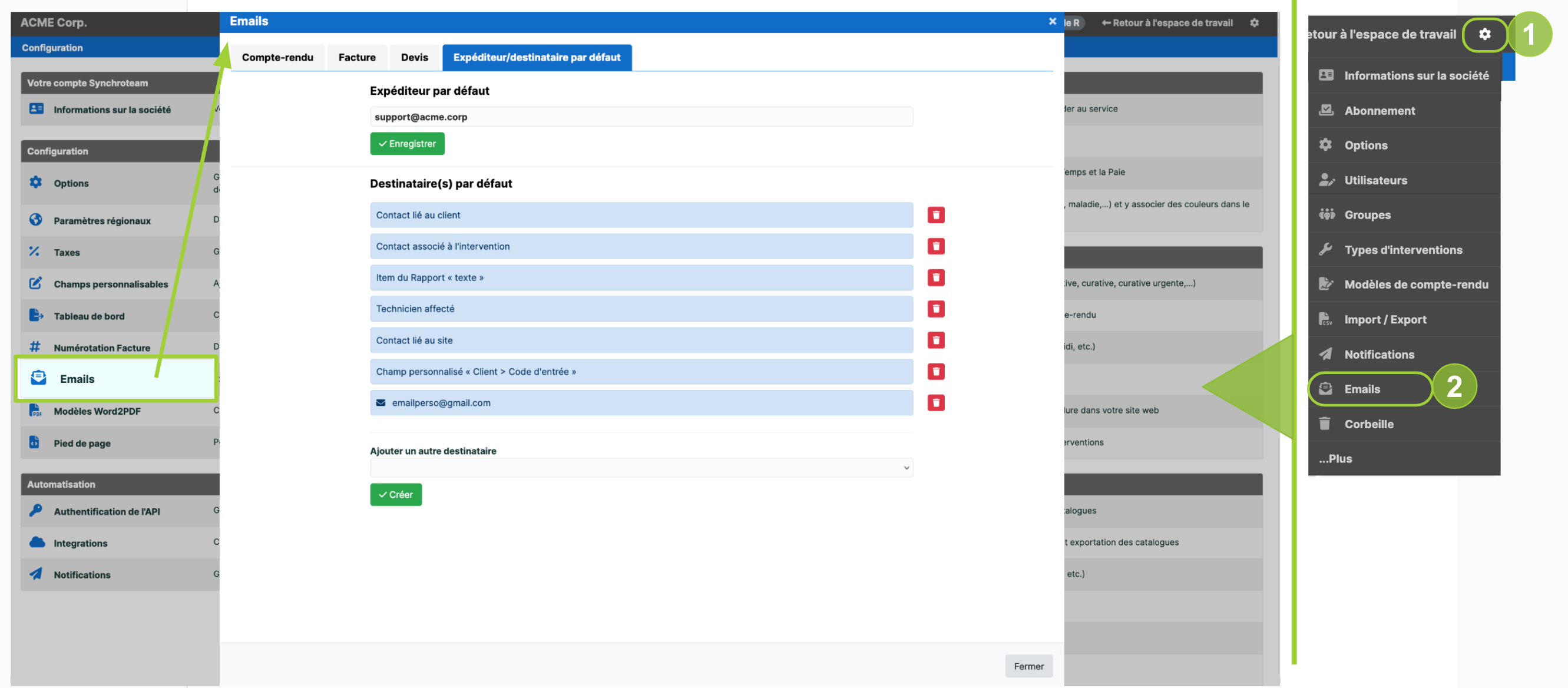The width and height of the screenshot is (1568, 688).
Task: Close the Emails dialog with the X
Action: [x=1052, y=21]
